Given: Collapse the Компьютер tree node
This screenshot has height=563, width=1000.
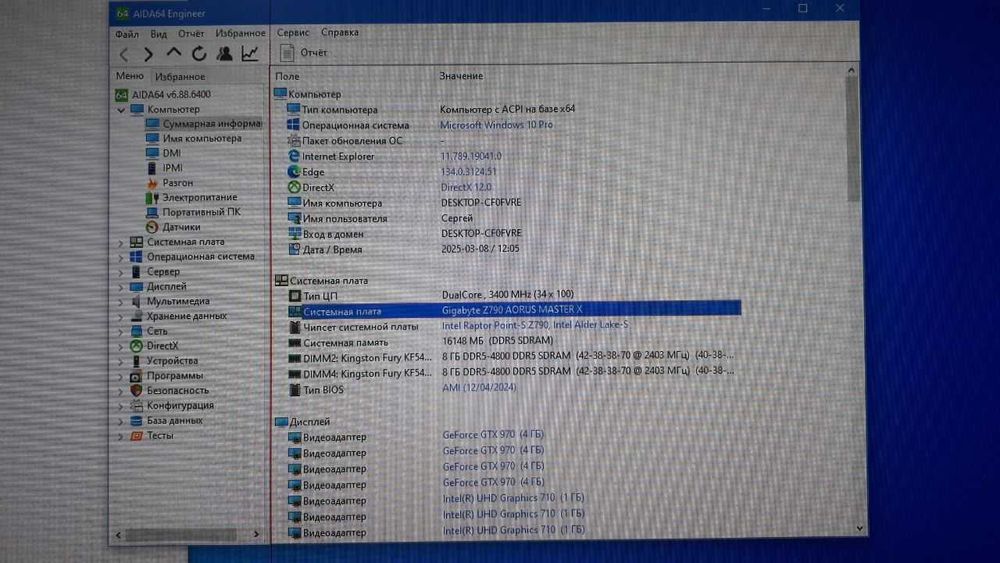Looking at the screenshot, I should coord(121,110).
